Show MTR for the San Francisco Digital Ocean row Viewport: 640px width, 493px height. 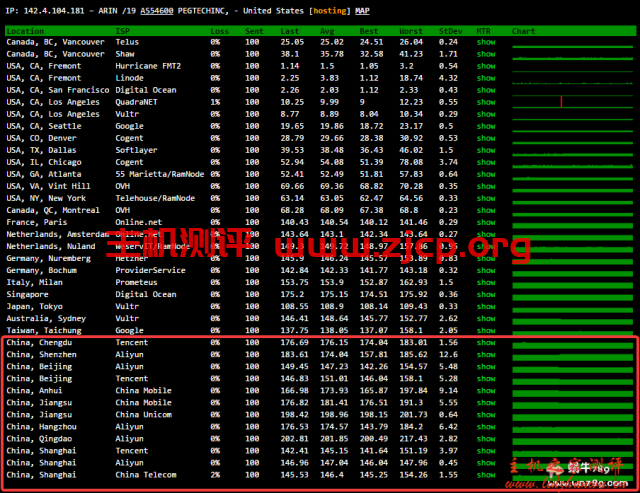tap(486, 90)
